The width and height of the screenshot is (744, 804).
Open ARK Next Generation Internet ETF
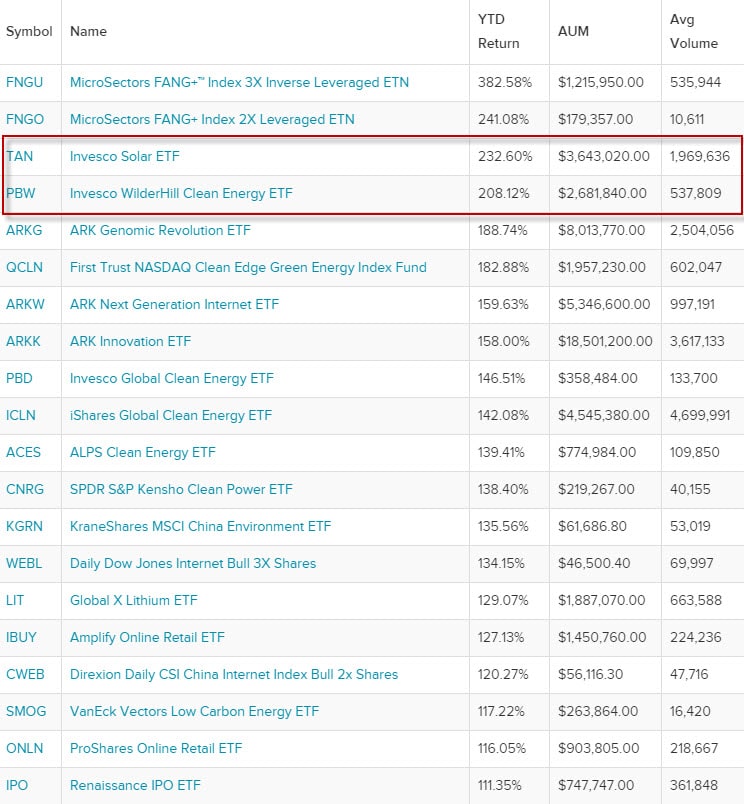coord(174,305)
